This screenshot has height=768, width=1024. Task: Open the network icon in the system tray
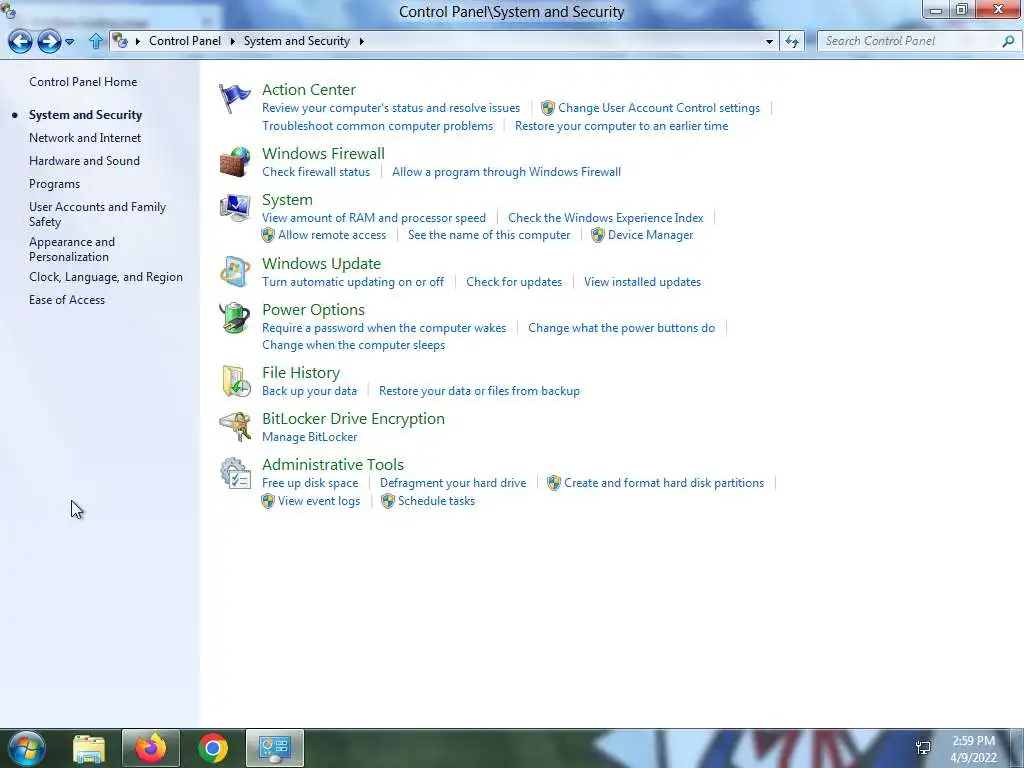click(923, 748)
